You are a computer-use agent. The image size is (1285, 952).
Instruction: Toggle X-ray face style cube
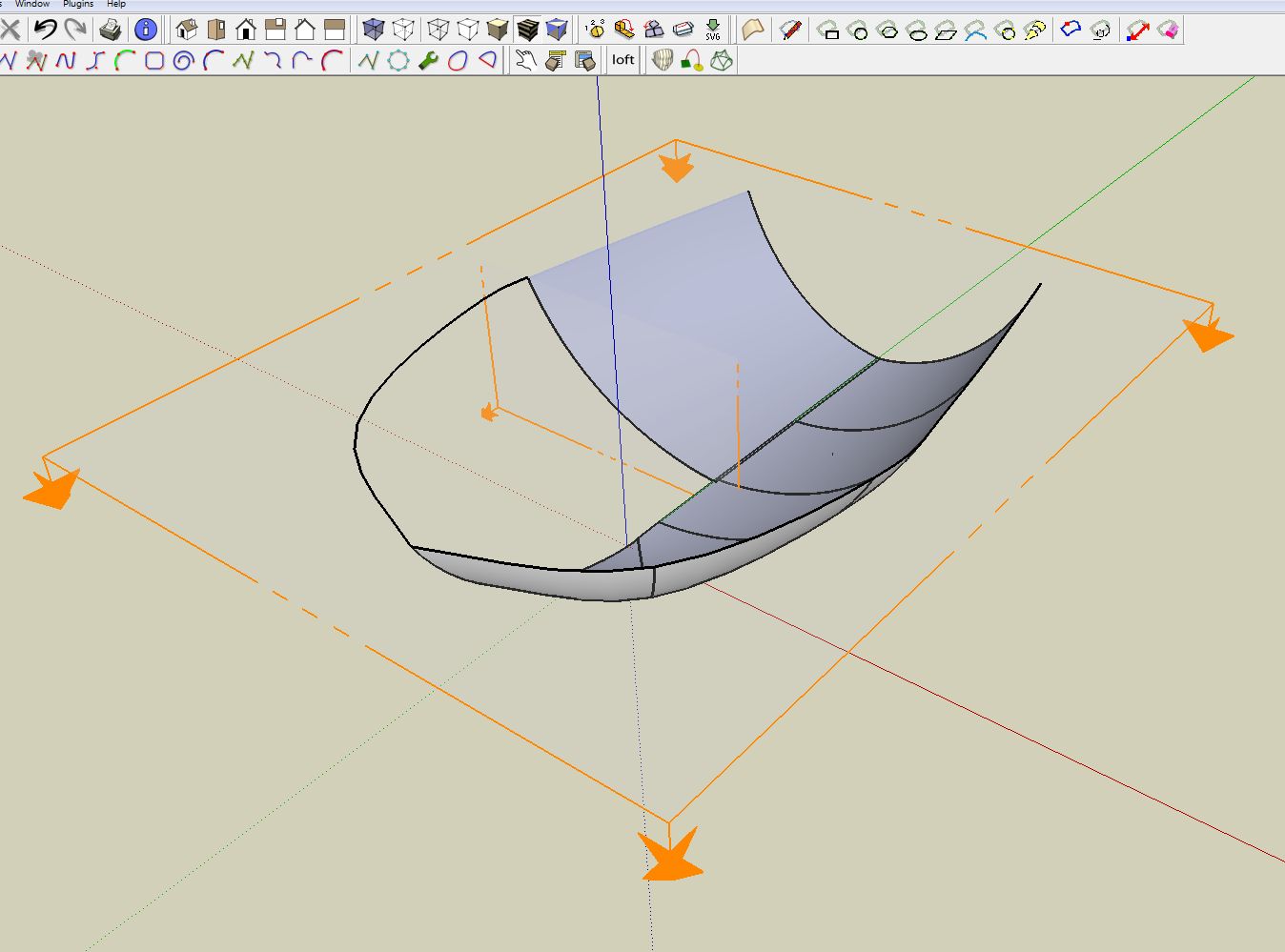tap(374, 30)
